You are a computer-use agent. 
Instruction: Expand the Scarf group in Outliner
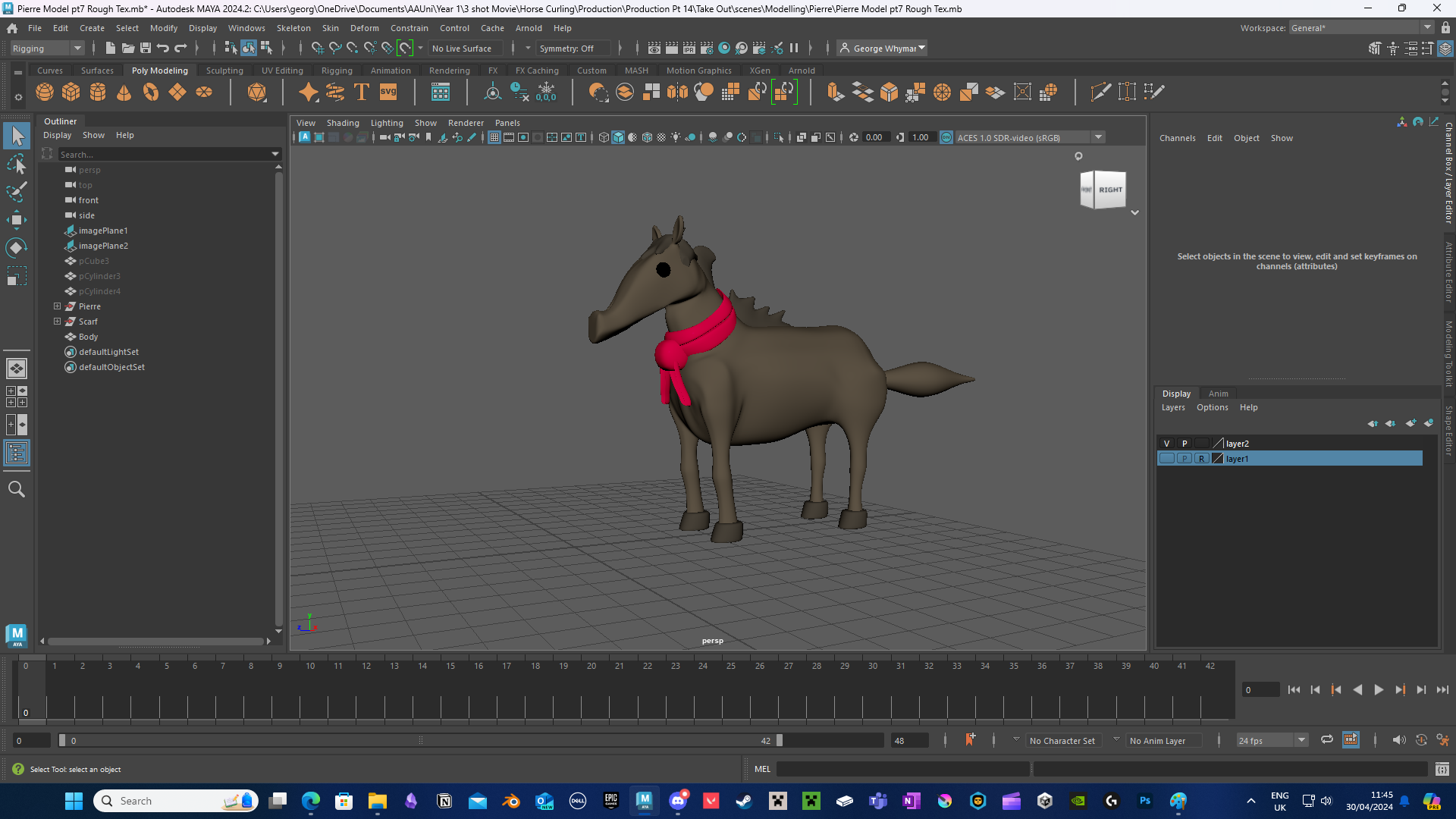click(x=57, y=322)
